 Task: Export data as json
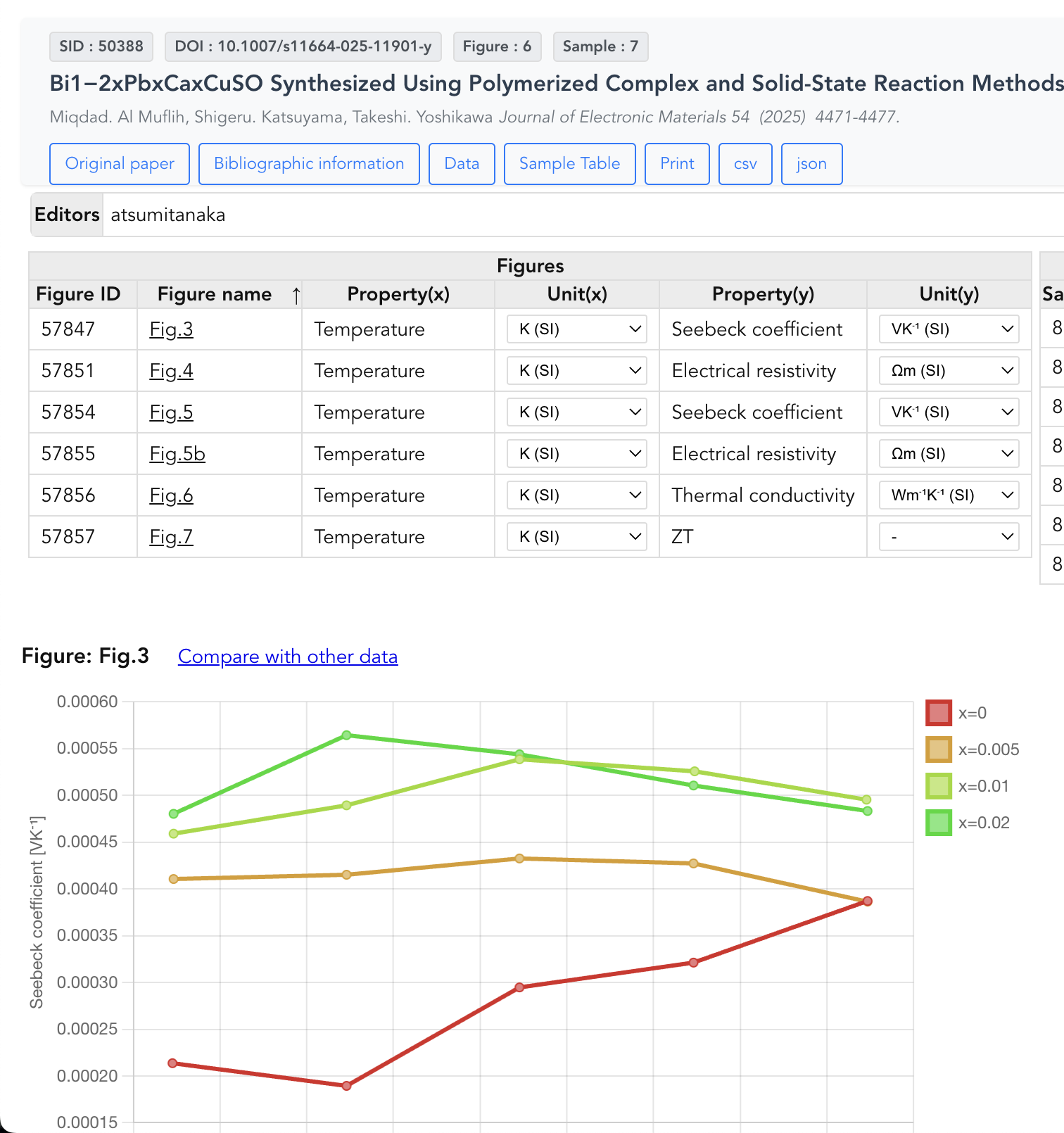[811, 164]
